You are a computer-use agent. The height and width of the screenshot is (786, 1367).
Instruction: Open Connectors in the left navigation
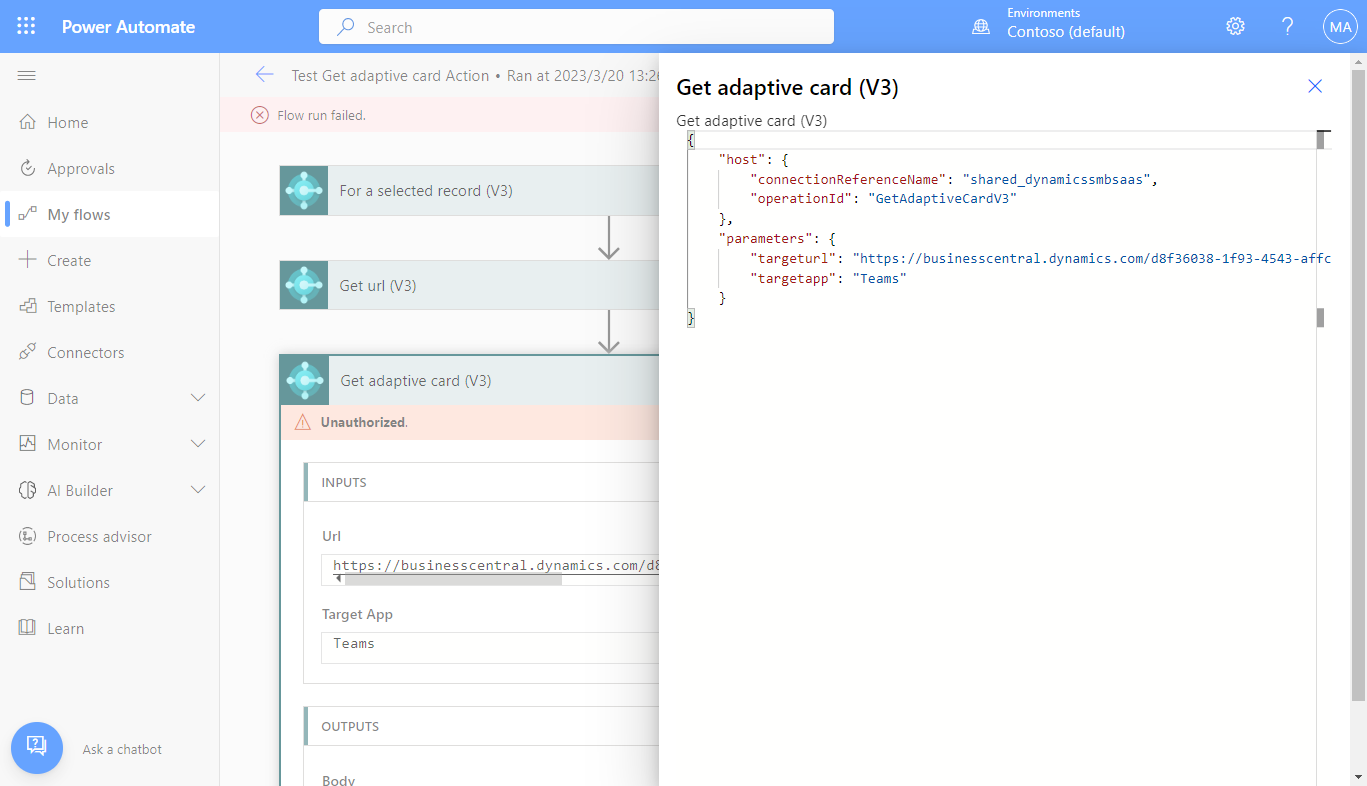tap(86, 353)
